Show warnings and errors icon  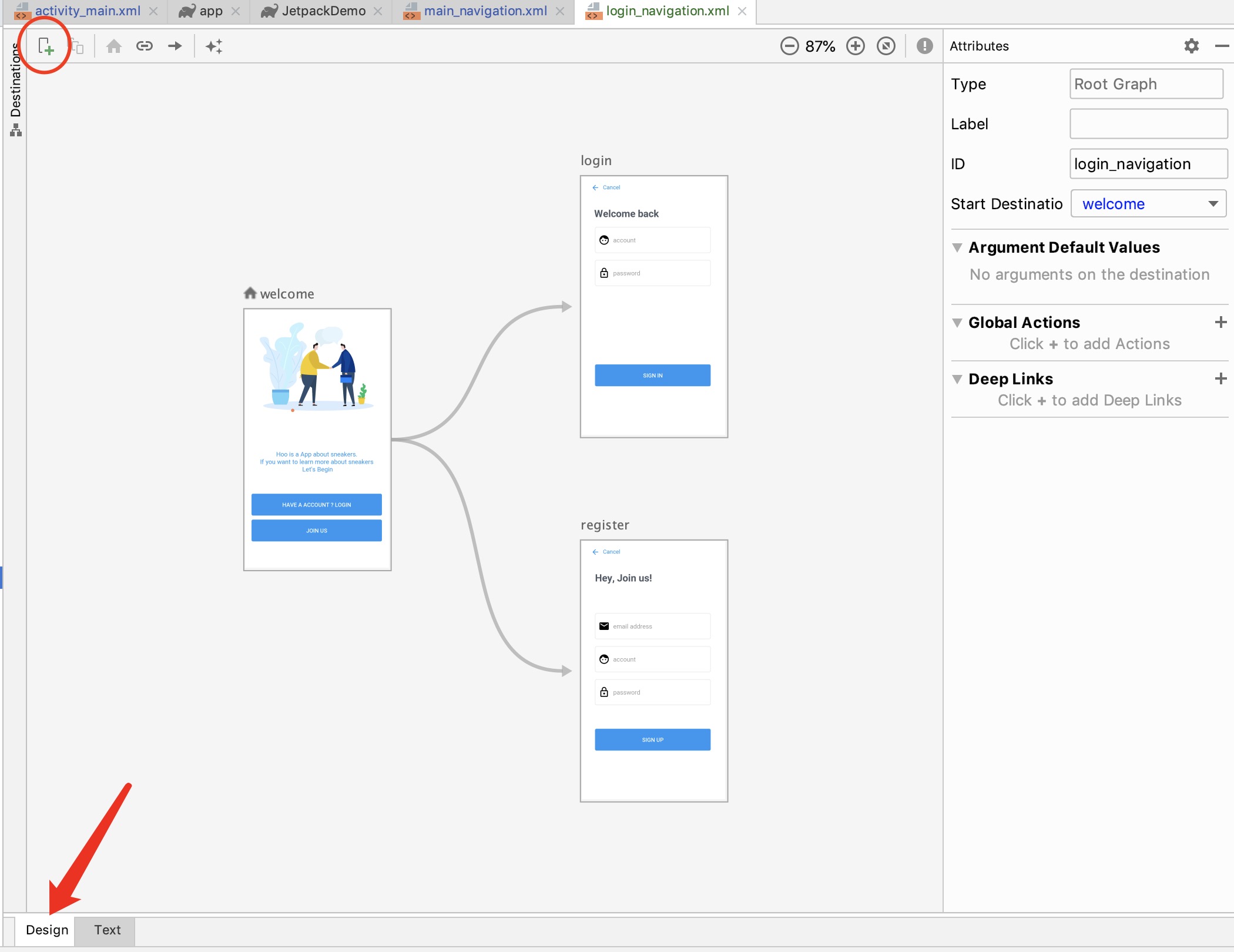tap(925, 46)
